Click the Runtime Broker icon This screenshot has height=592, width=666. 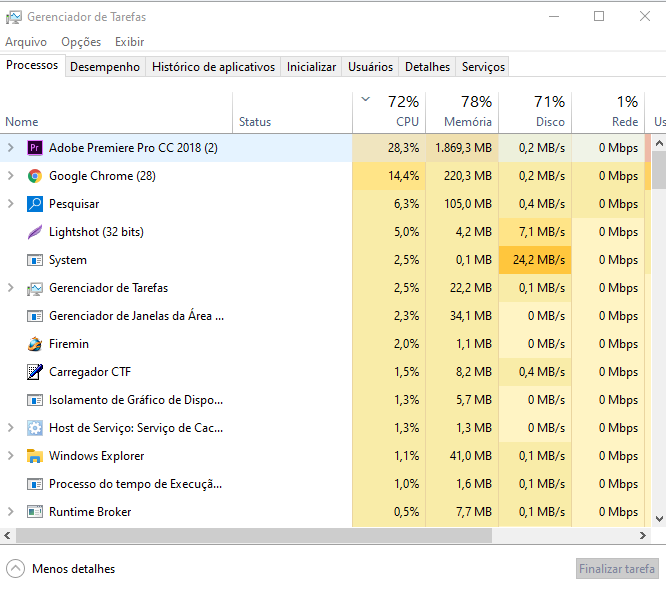tap(35, 512)
